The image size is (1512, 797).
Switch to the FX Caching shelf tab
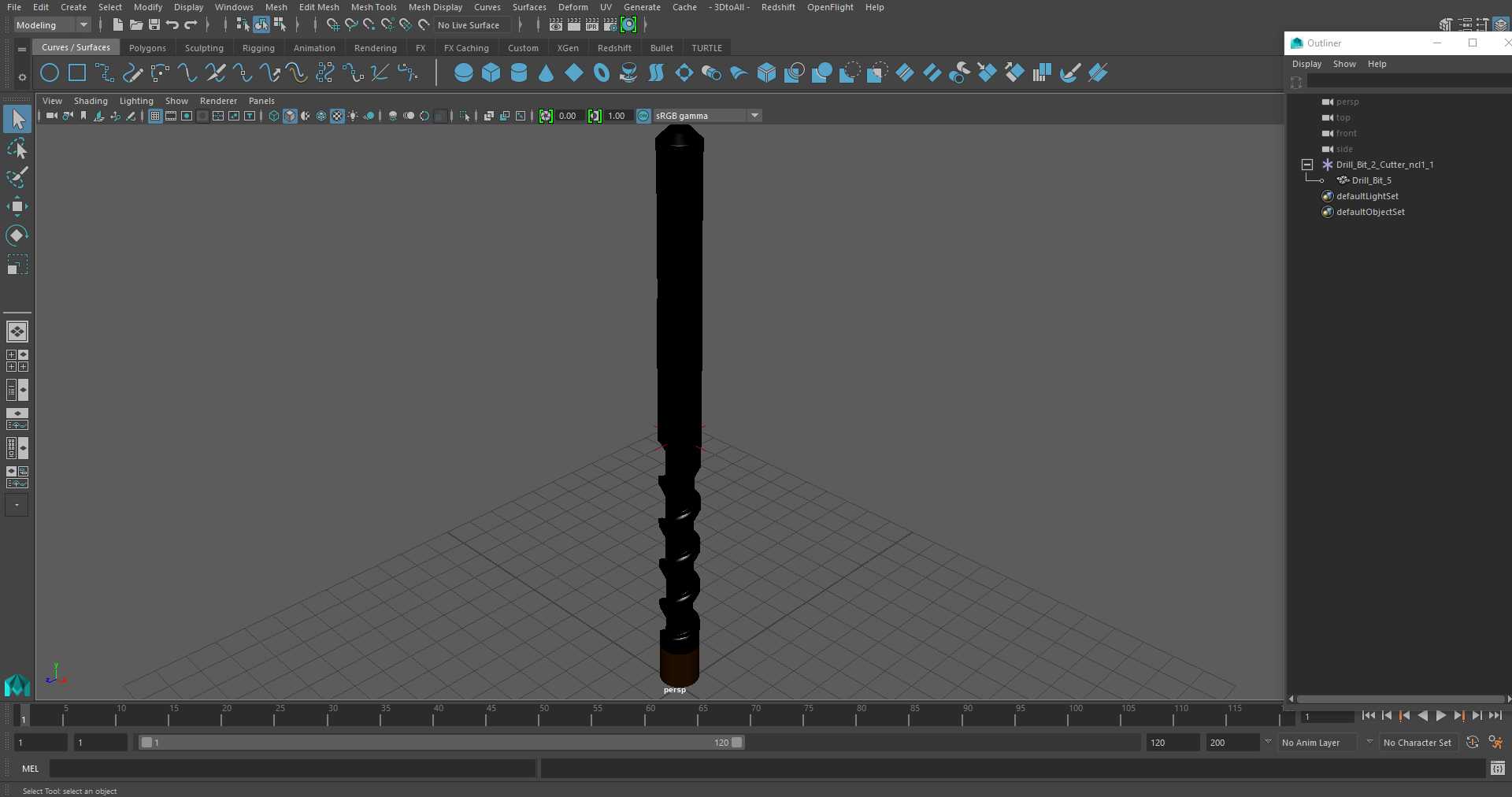pos(466,48)
